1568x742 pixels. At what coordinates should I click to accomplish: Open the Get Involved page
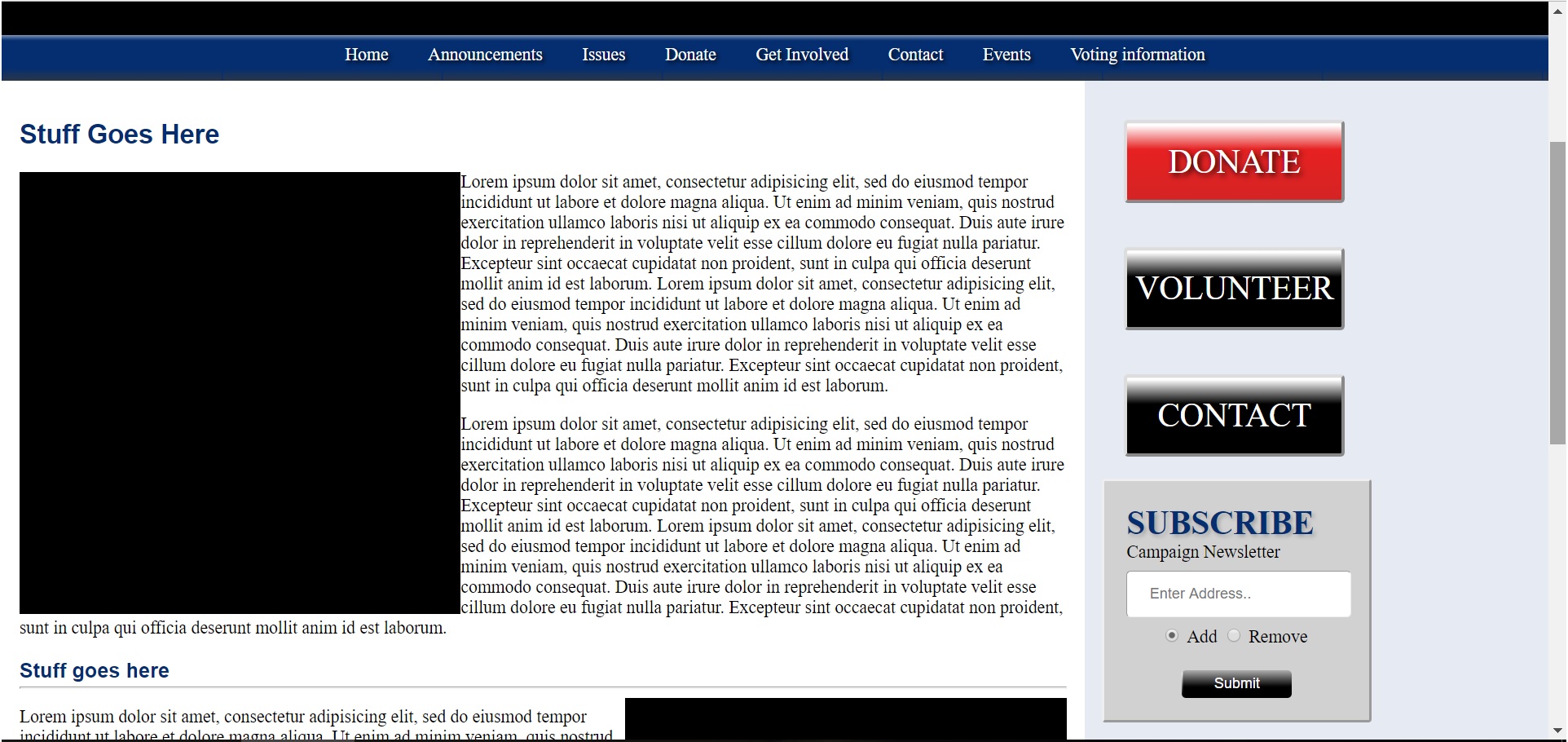click(802, 55)
